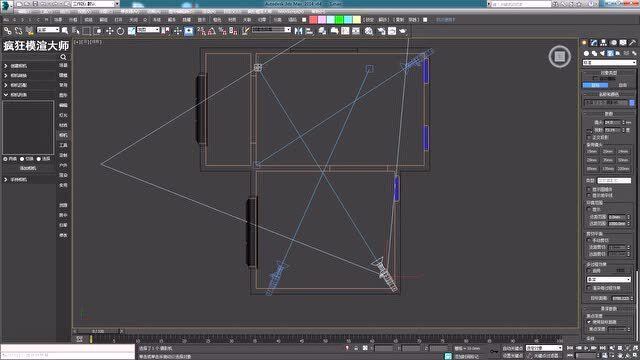The width and height of the screenshot is (640, 360).
Task: Click the 35mm stock lens button
Action: click(608, 160)
